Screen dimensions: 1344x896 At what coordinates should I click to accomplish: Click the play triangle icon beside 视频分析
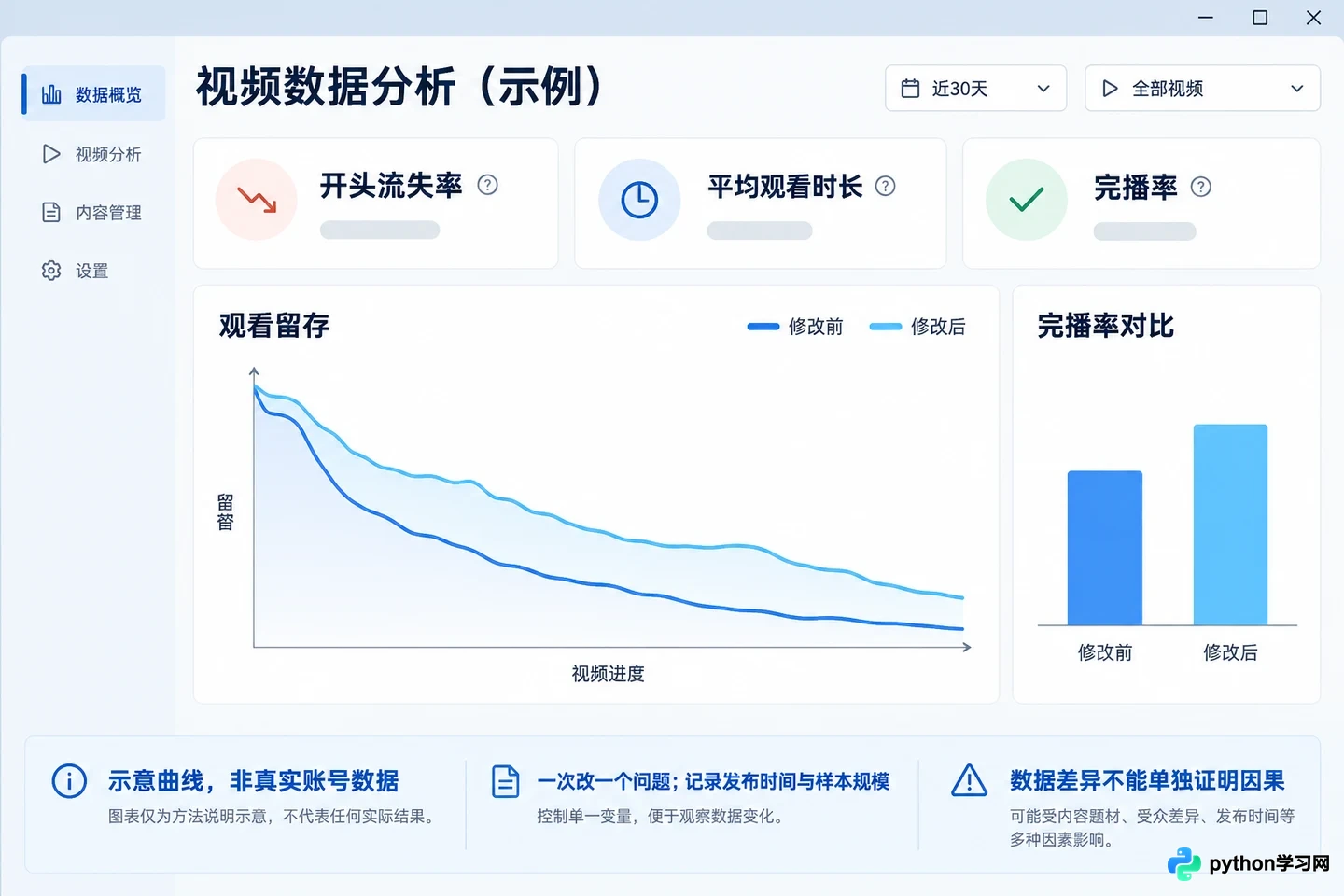51,154
